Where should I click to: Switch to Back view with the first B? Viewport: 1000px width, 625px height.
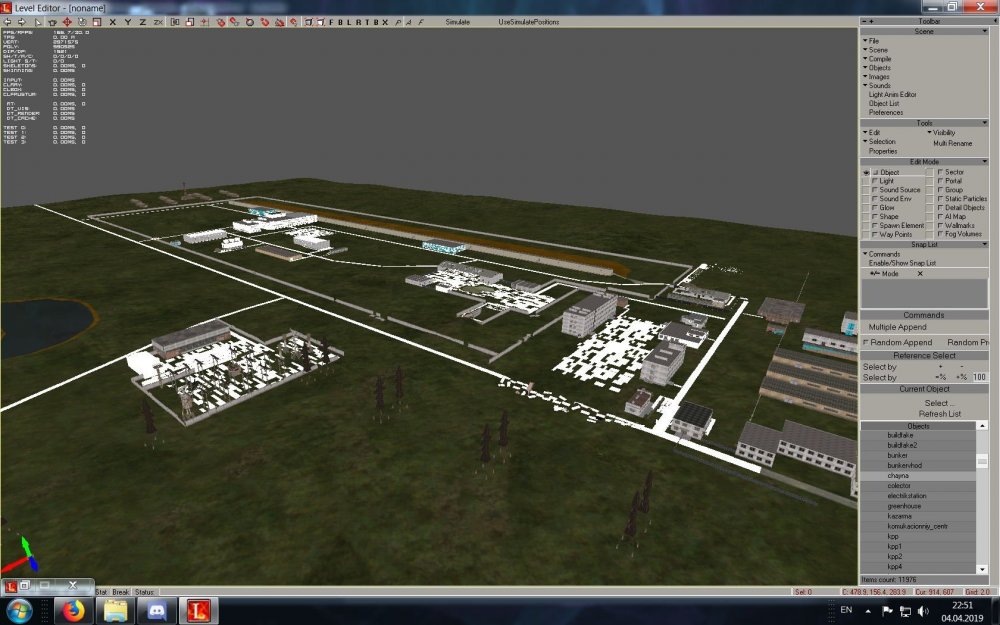[340, 22]
